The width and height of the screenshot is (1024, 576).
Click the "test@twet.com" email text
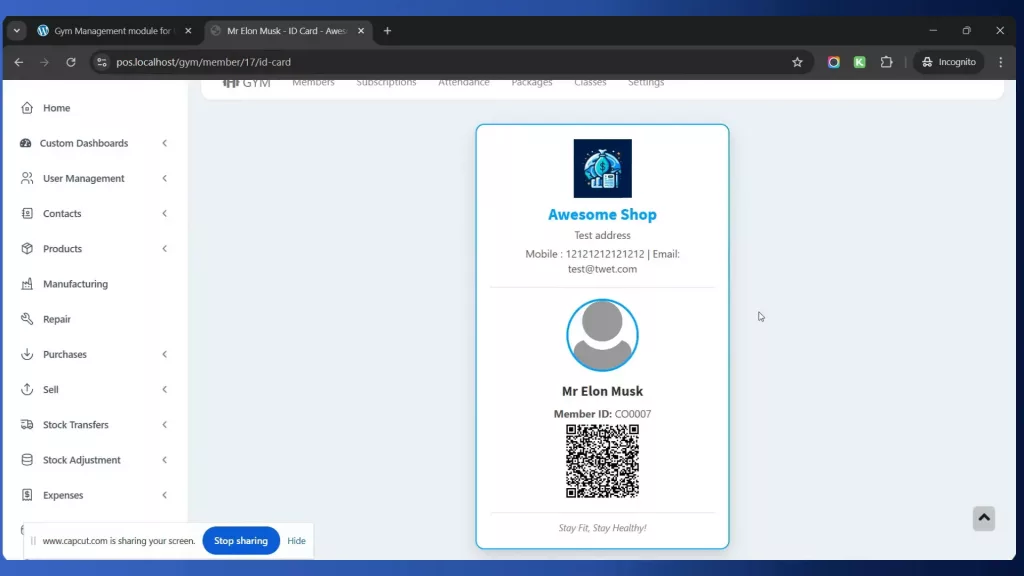click(602, 269)
